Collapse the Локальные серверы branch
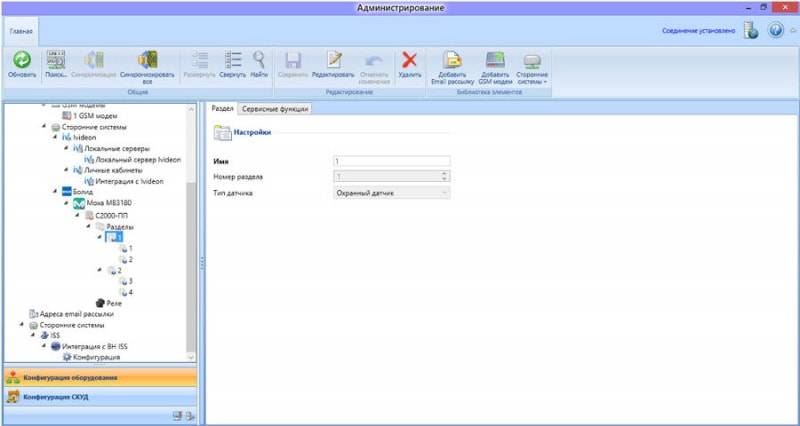Viewport: 800px width, 426px height. click(67, 148)
